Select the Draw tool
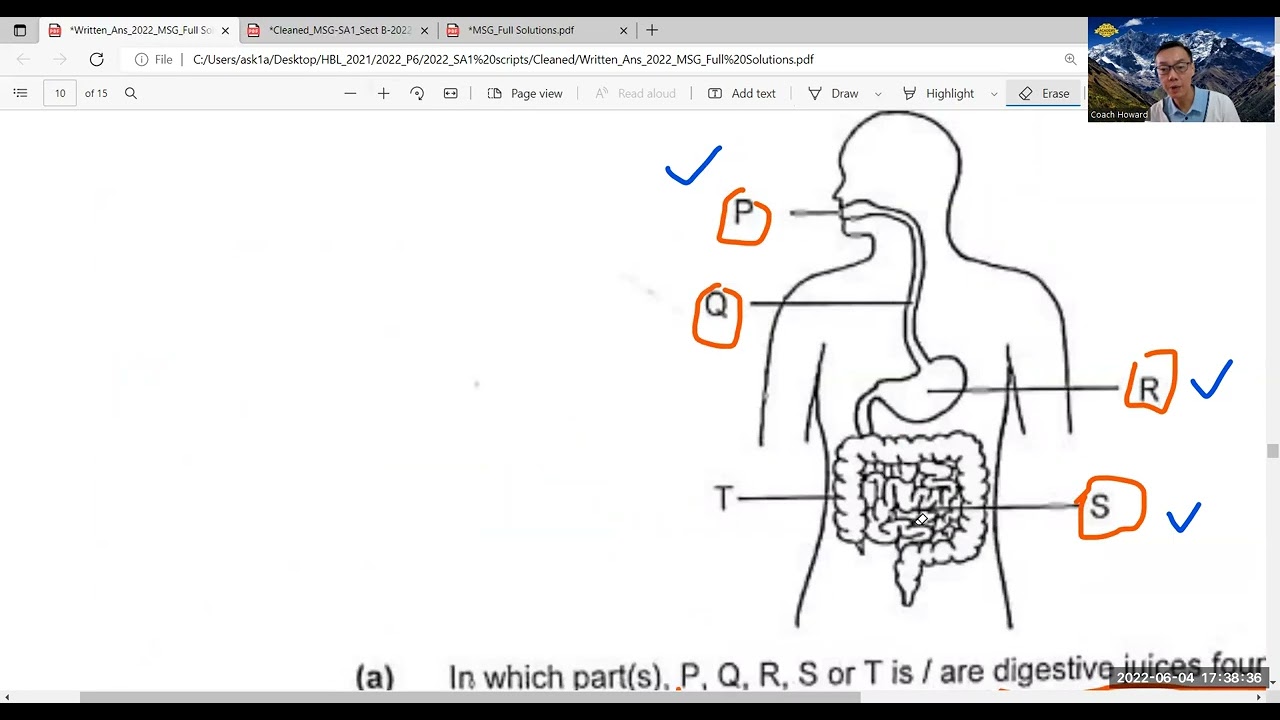Viewport: 1280px width, 720px height. point(833,93)
